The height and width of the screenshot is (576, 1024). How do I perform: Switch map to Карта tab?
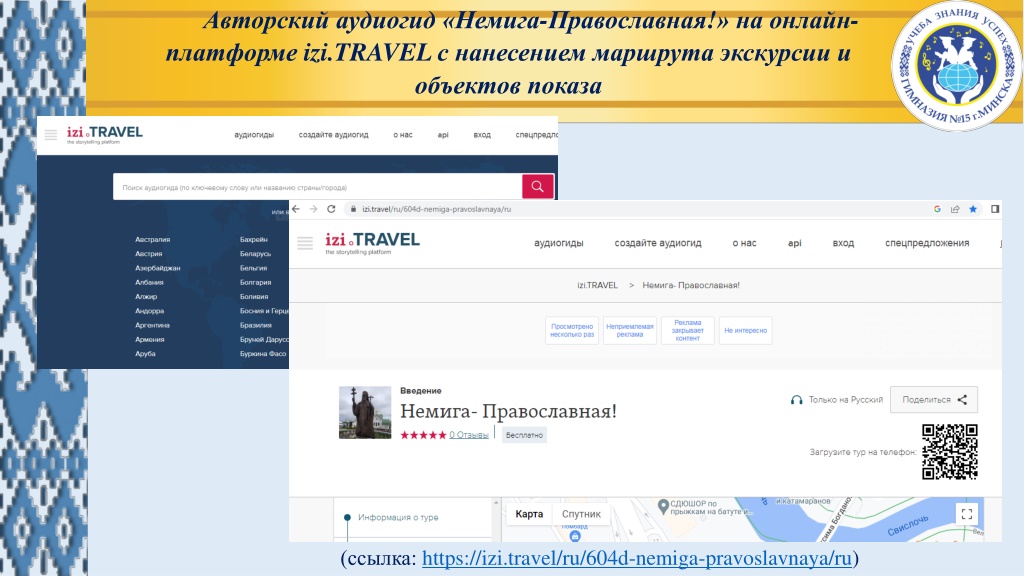click(529, 514)
